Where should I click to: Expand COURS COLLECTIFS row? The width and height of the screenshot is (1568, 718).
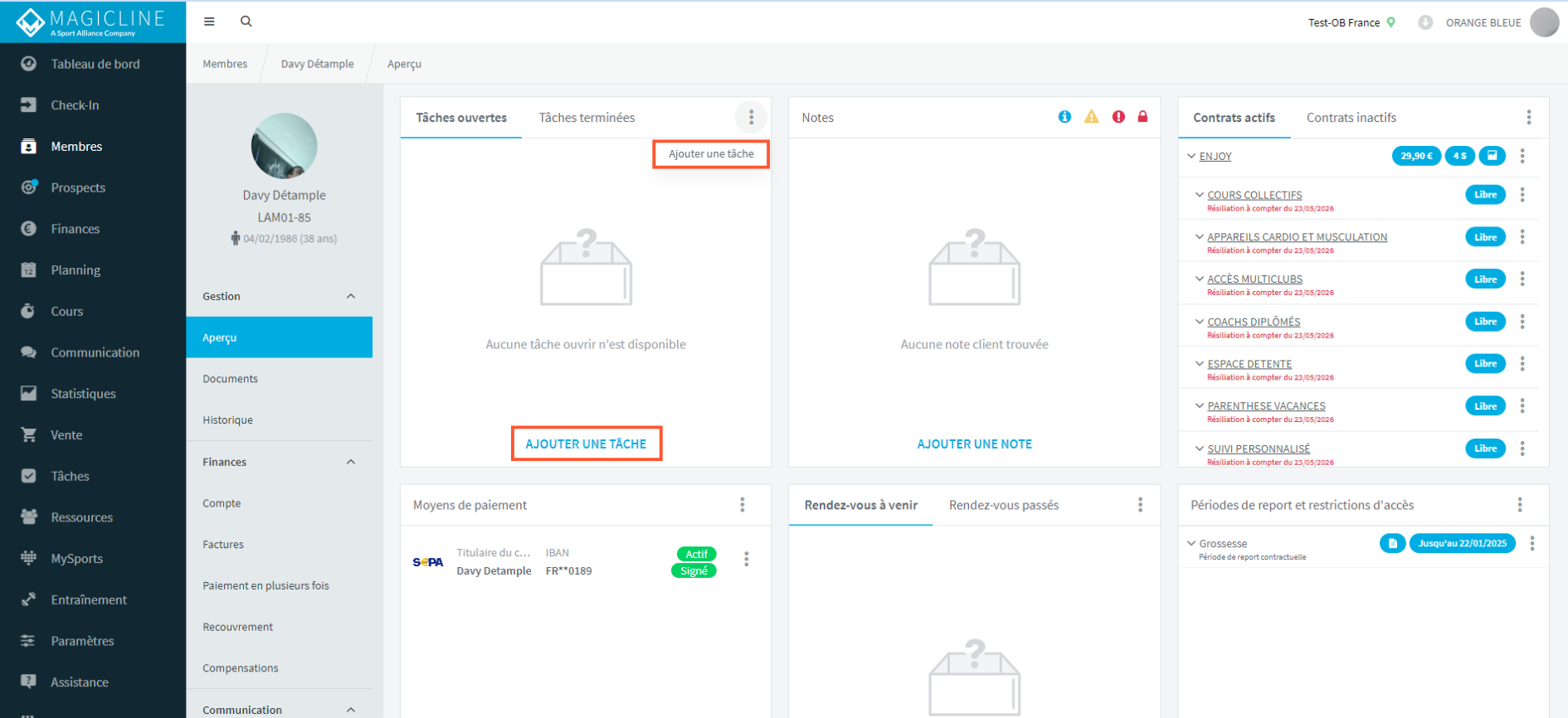[x=1200, y=195]
